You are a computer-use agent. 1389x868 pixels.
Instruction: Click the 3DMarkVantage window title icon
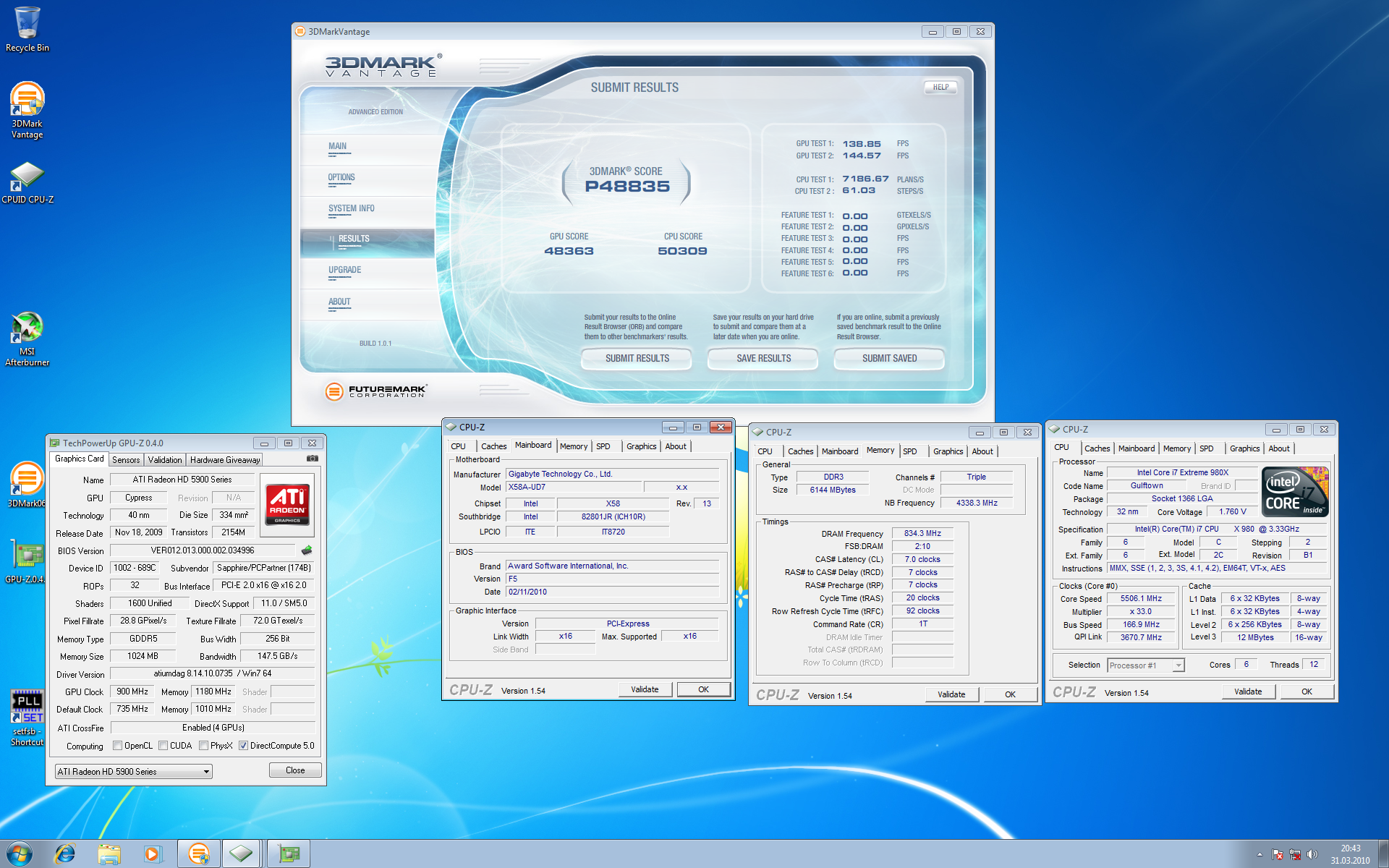(300, 31)
